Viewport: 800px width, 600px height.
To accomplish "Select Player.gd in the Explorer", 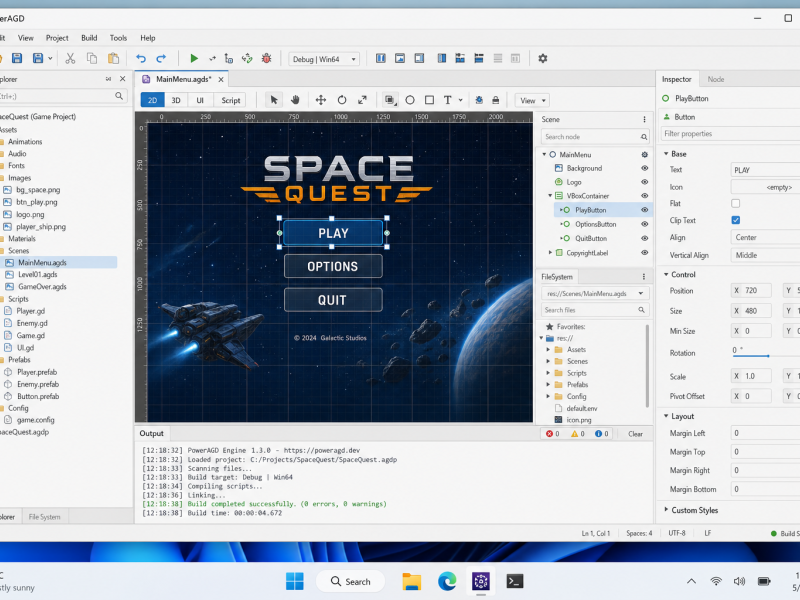I will pos(31,311).
